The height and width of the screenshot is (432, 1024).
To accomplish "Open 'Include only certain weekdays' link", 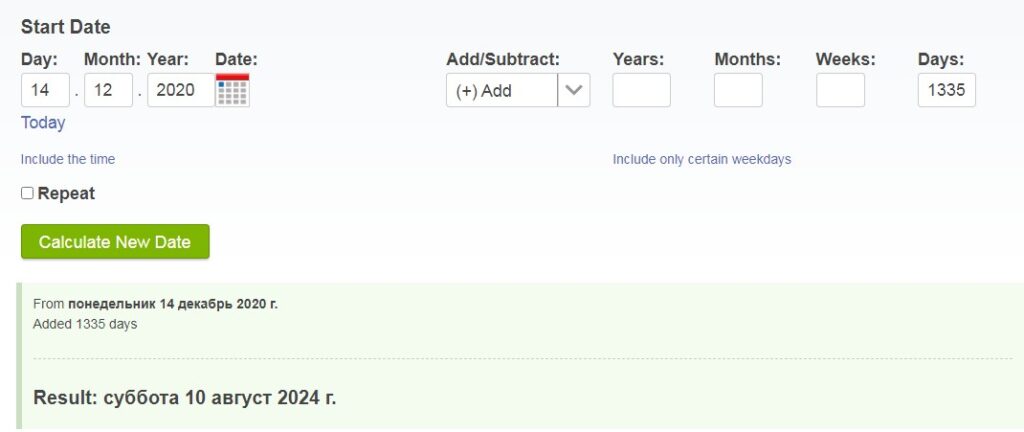I will click(701, 159).
